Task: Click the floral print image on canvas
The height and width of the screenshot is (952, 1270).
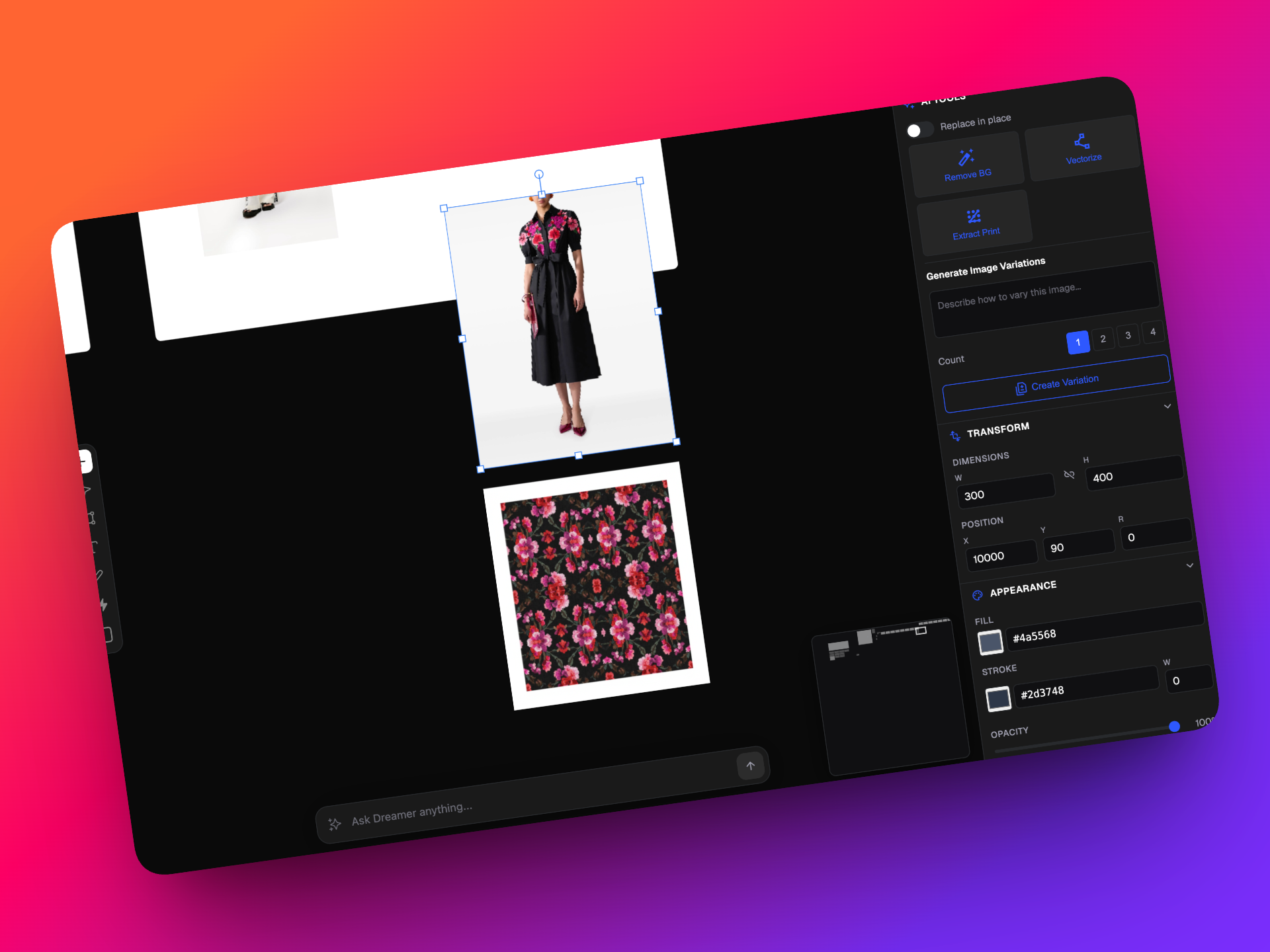Action: click(597, 586)
